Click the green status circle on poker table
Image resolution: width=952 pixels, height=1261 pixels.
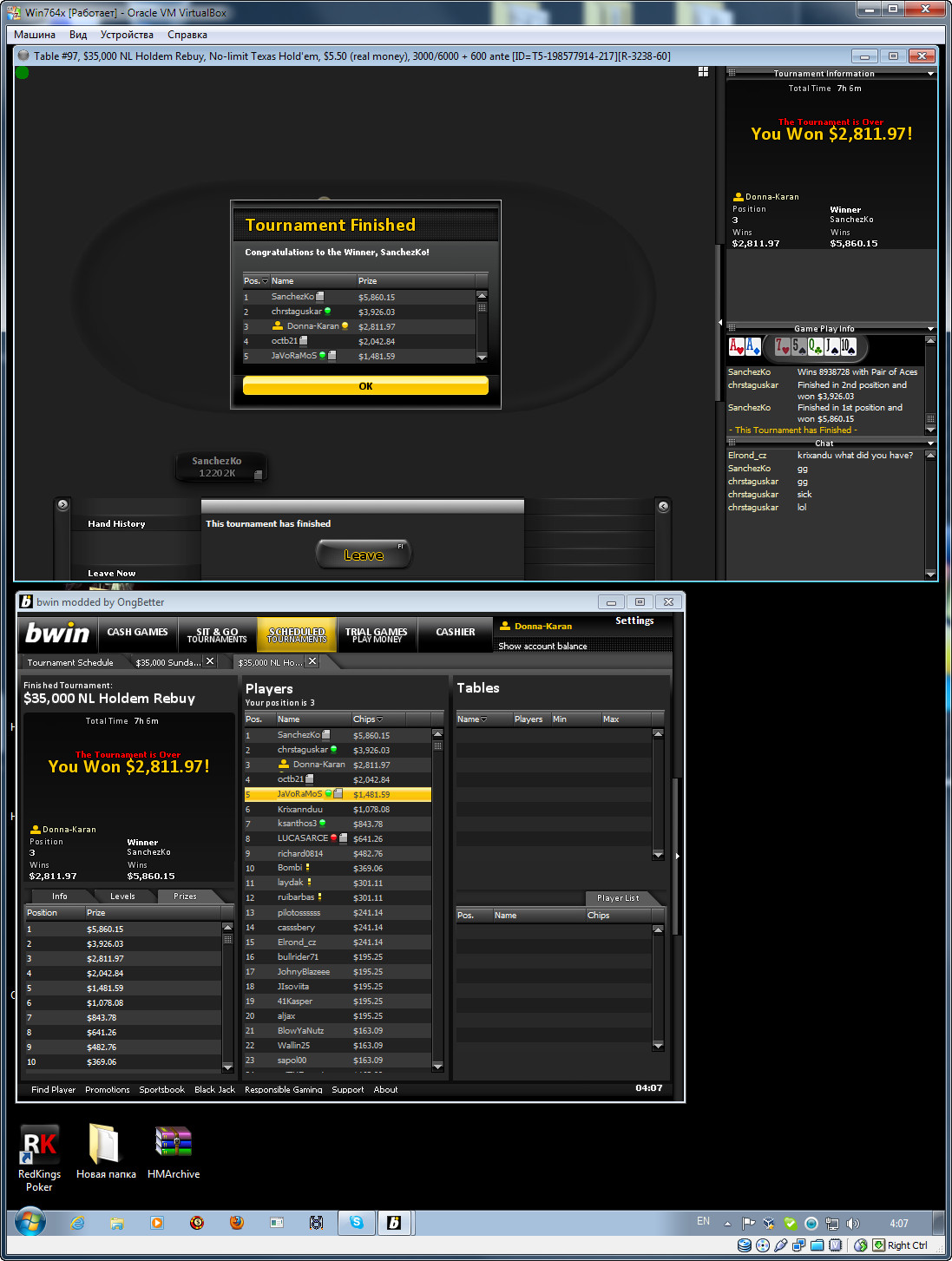point(23,73)
